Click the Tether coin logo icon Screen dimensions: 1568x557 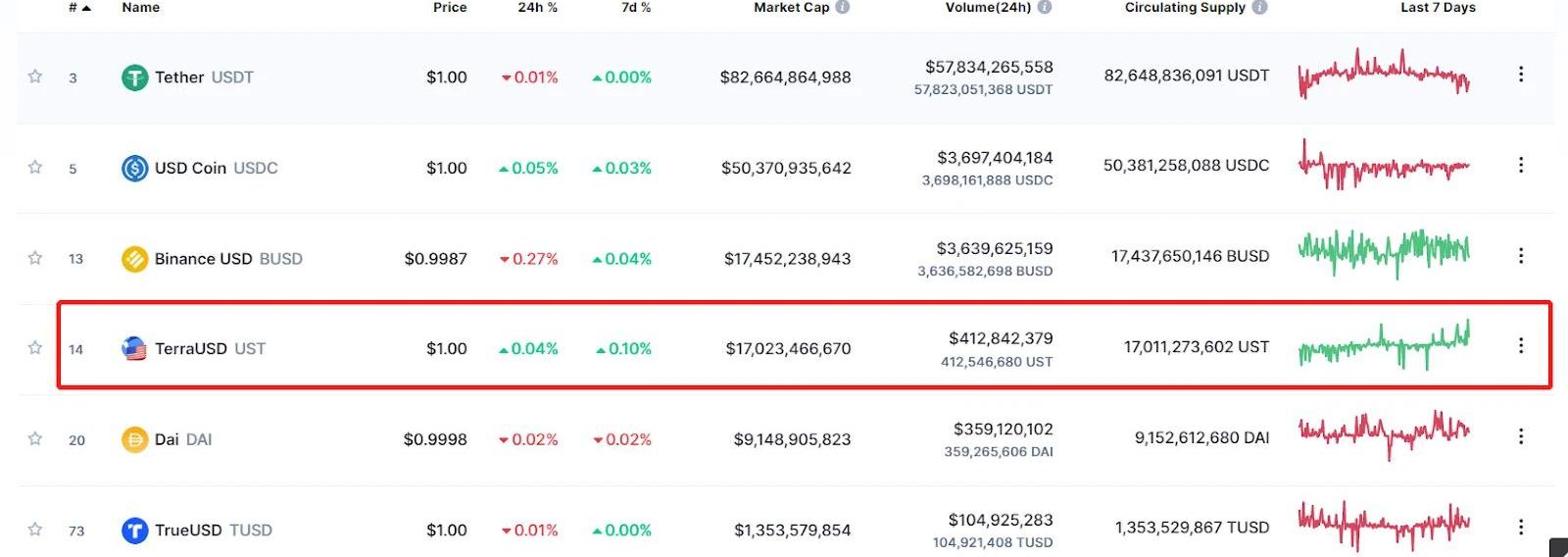(x=134, y=77)
